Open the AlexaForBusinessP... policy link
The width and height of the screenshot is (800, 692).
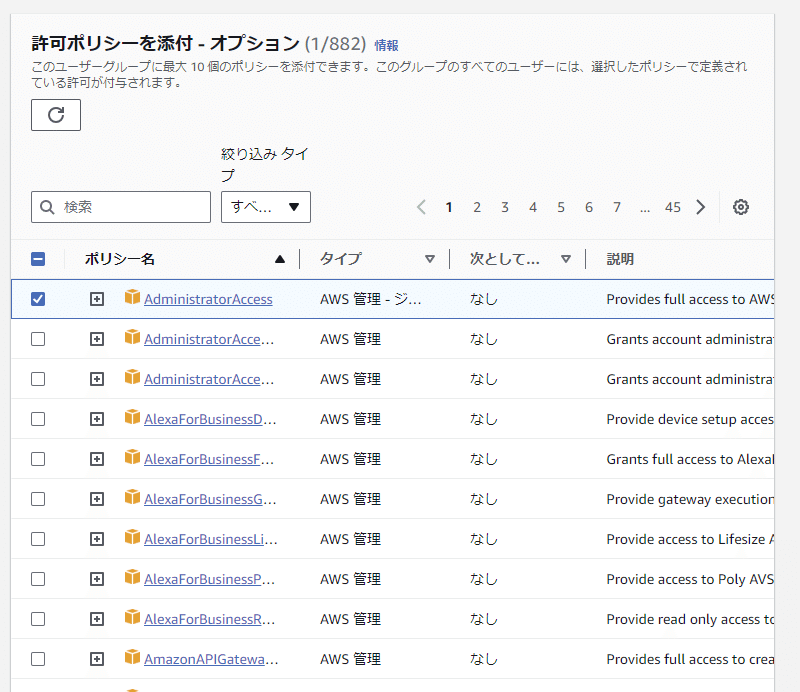tap(210, 579)
